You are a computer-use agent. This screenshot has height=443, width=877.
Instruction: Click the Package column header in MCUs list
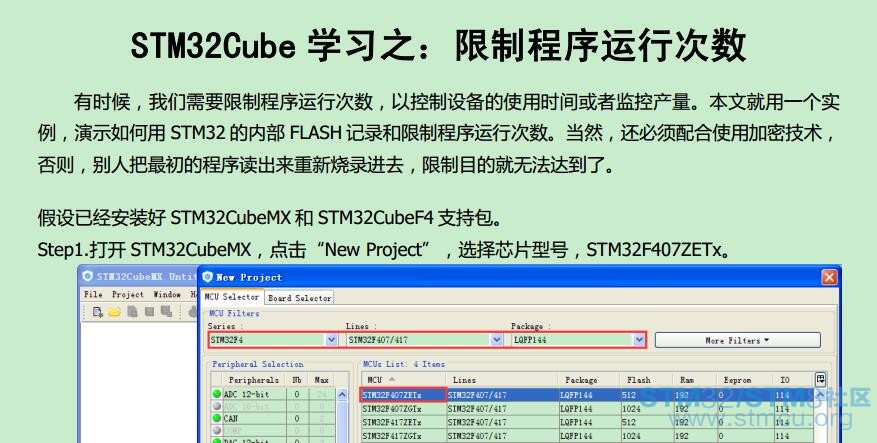pos(588,380)
